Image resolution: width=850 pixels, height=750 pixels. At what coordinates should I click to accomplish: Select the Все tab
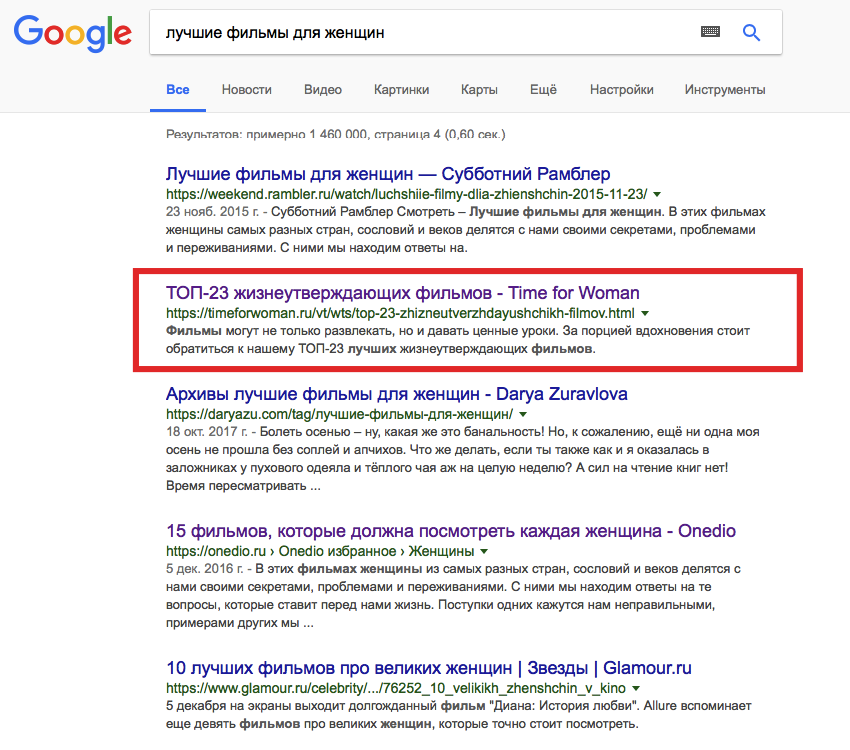[x=178, y=89]
